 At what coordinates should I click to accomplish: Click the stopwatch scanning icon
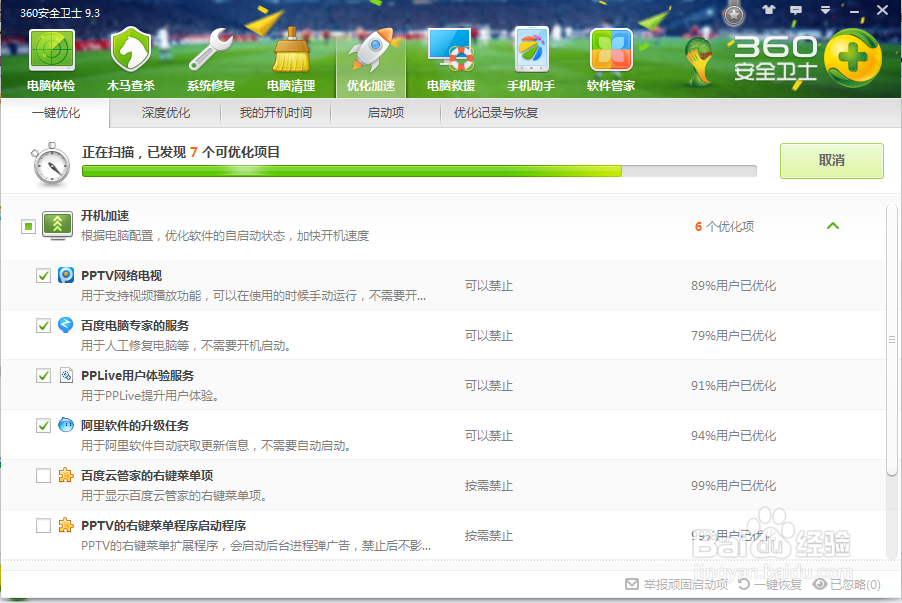pos(51,165)
